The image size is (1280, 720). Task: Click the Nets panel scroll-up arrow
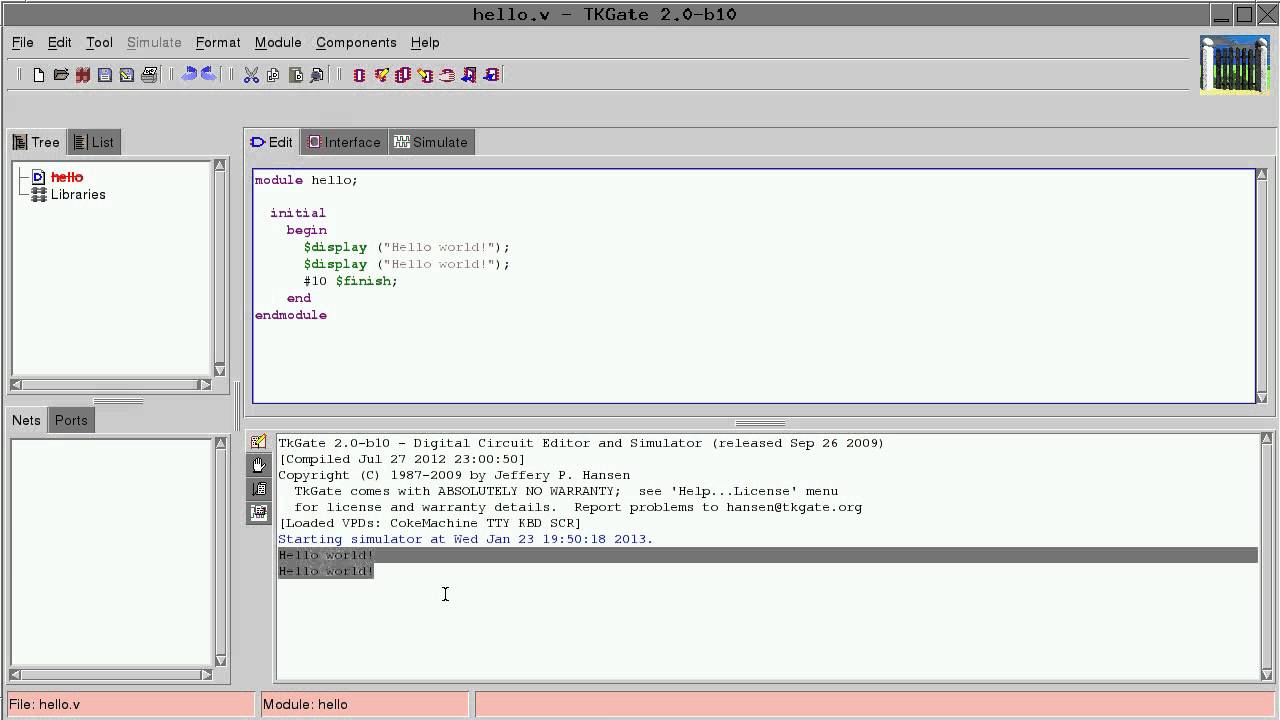click(x=220, y=443)
